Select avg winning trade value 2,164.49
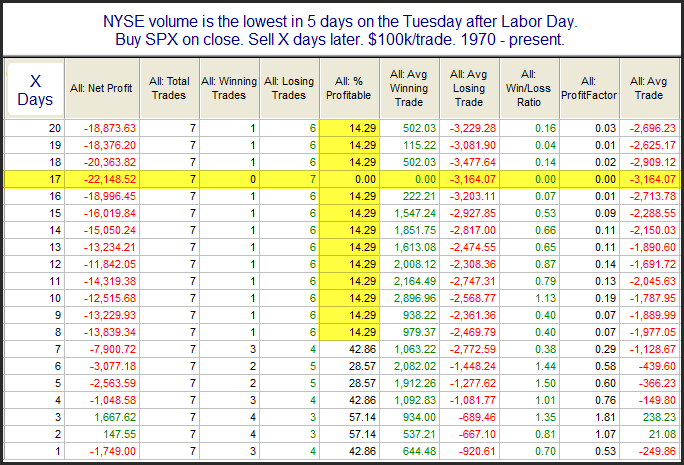The image size is (684, 465). tap(415, 281)
